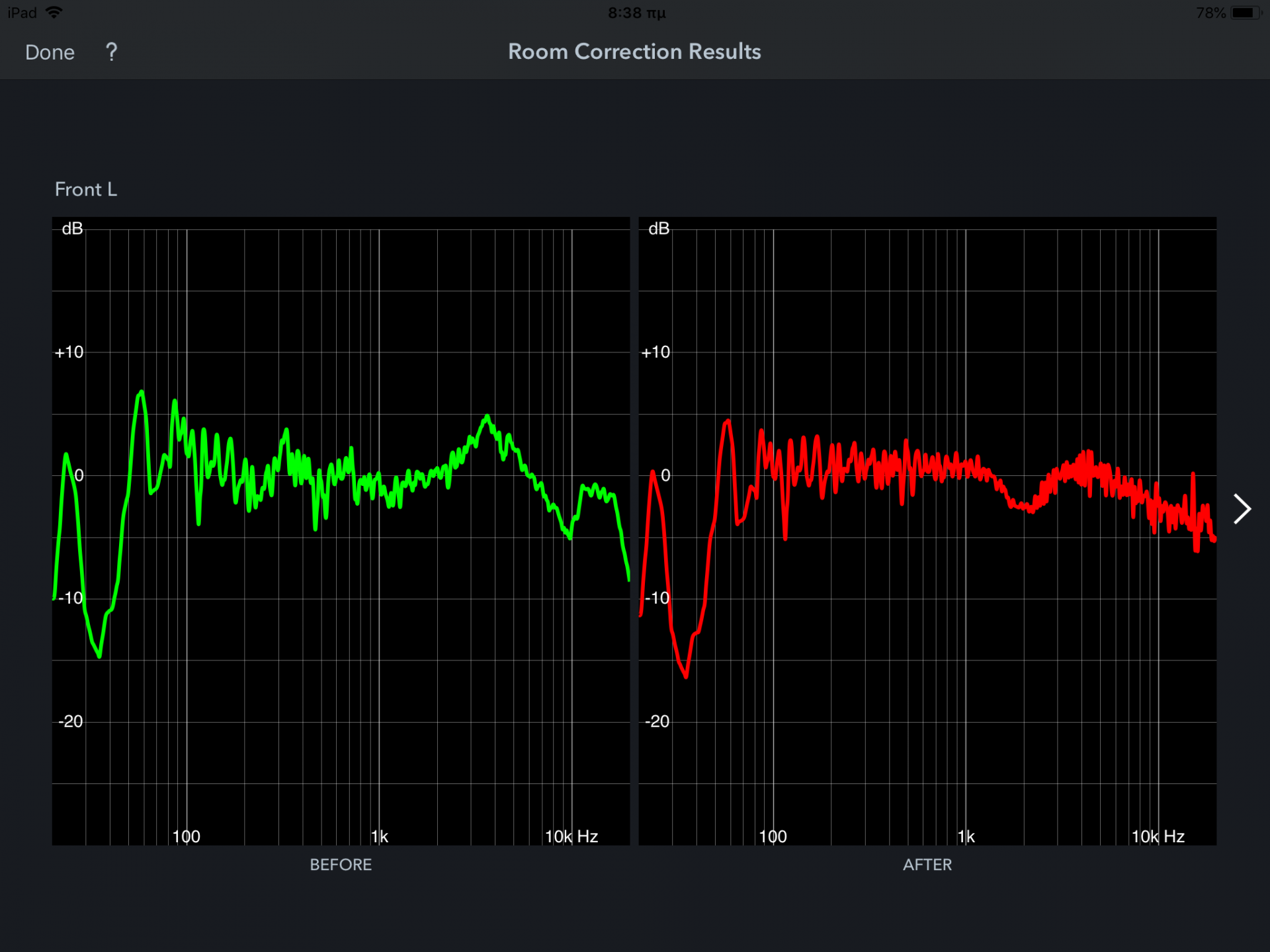
Task: Tap the Wi-Fi status icon
Action: (54, 13)
